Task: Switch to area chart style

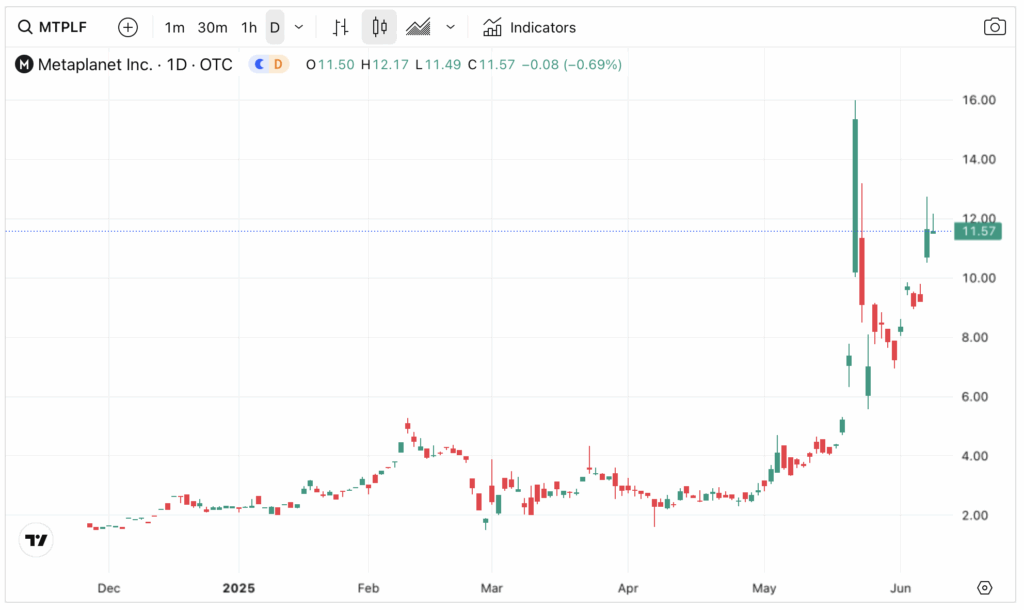Action: click(x=418, y=27)
